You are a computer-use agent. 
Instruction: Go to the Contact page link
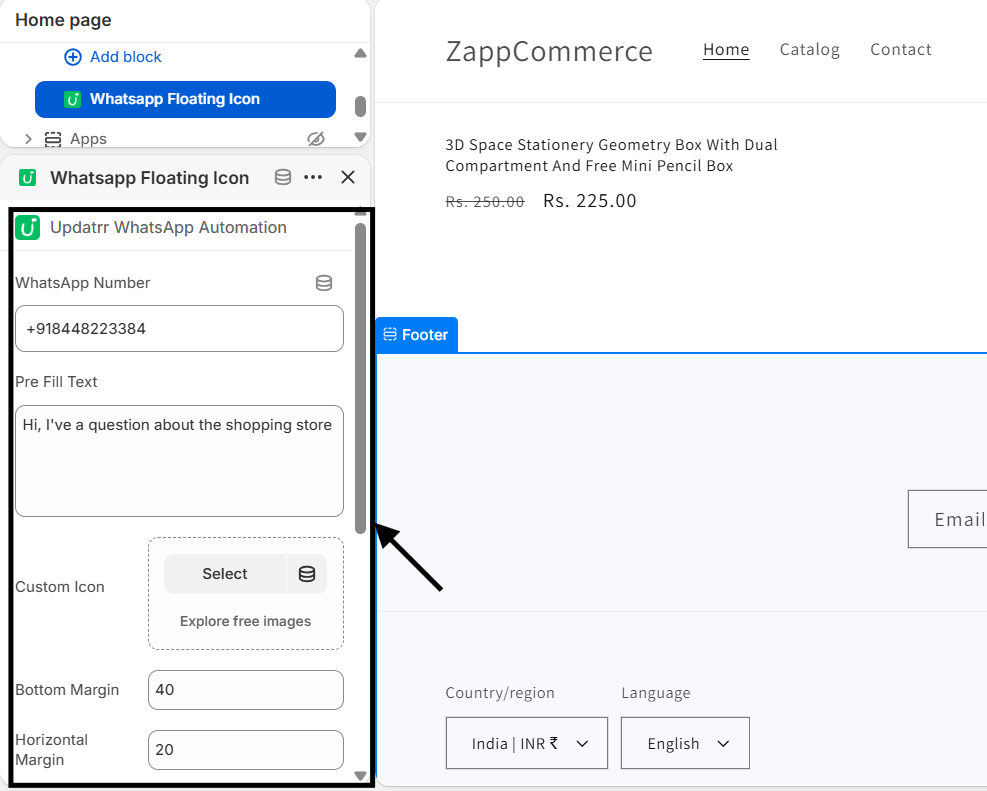(900, 50)
